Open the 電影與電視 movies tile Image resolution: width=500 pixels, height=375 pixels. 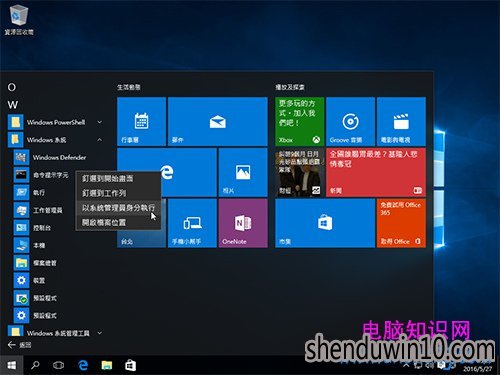401,121
